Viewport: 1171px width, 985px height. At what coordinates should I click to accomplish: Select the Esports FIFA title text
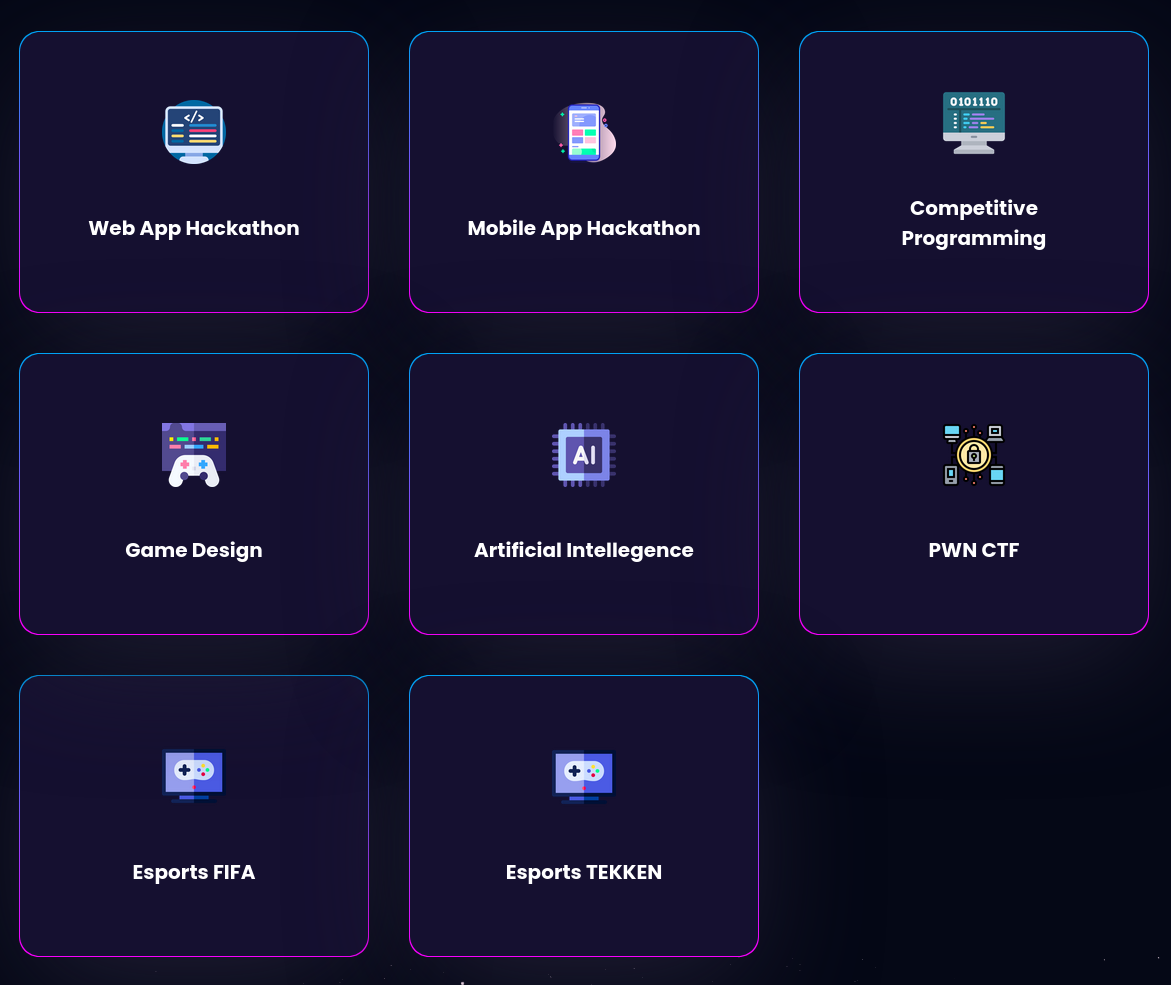click(x=194, y=872)
